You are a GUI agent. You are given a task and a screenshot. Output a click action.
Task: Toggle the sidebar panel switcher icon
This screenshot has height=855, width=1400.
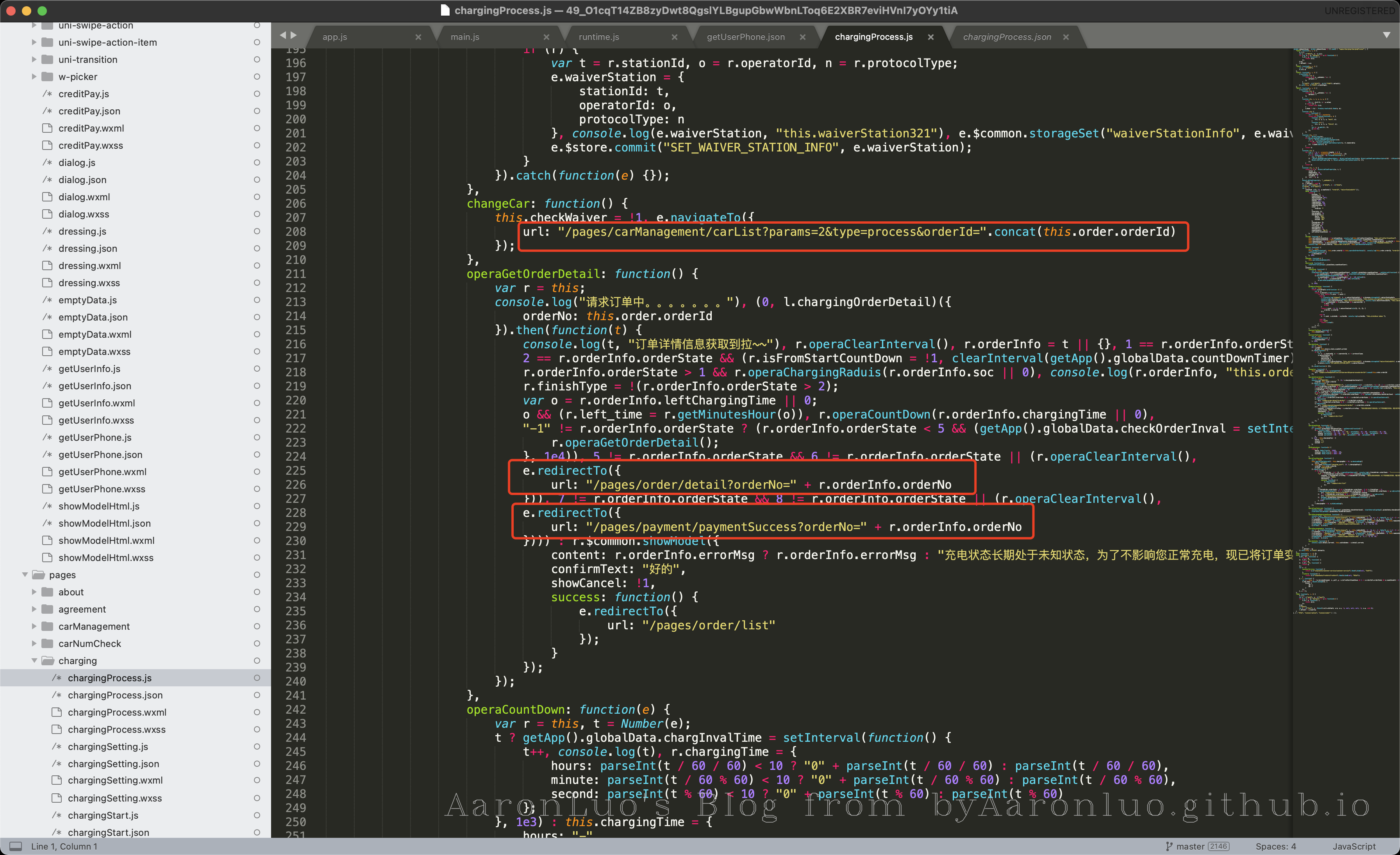point(16,846)
